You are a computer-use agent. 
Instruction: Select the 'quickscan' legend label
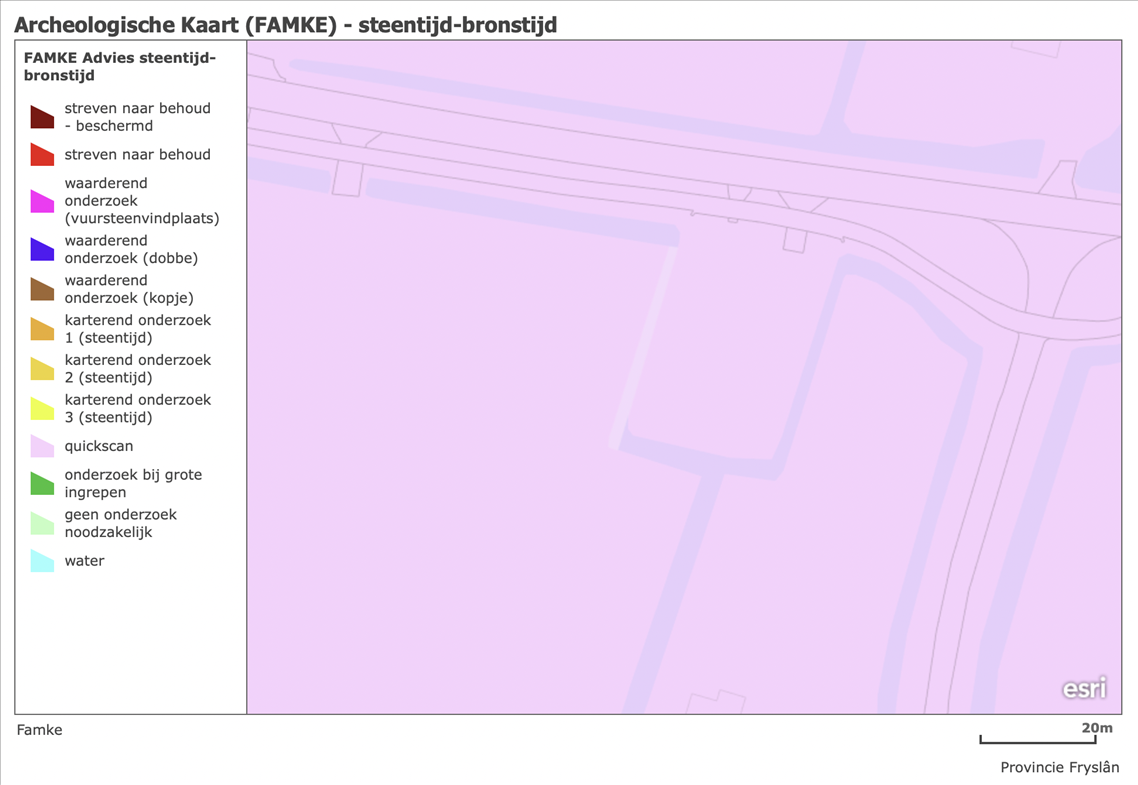(99, 446)
